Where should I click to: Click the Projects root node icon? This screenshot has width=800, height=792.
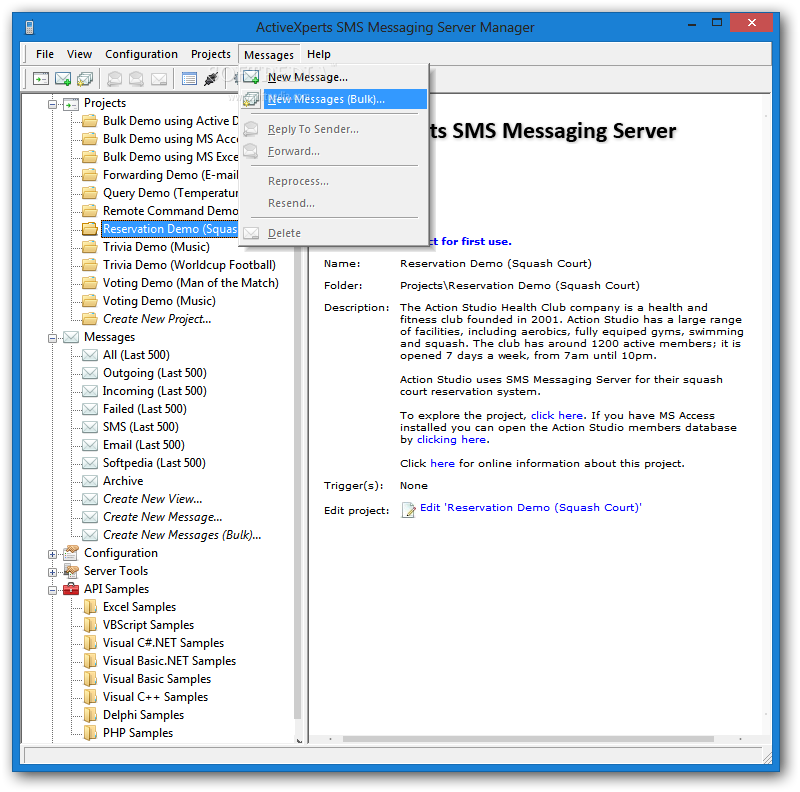pyautogui.click(x=71, y=104)
